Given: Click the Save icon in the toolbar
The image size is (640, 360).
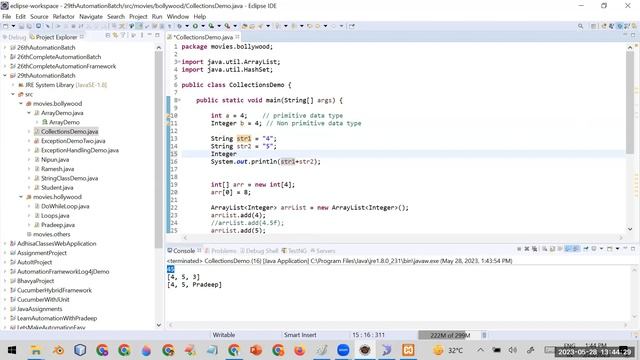Looking at the screenshot, I should point(21,26).
